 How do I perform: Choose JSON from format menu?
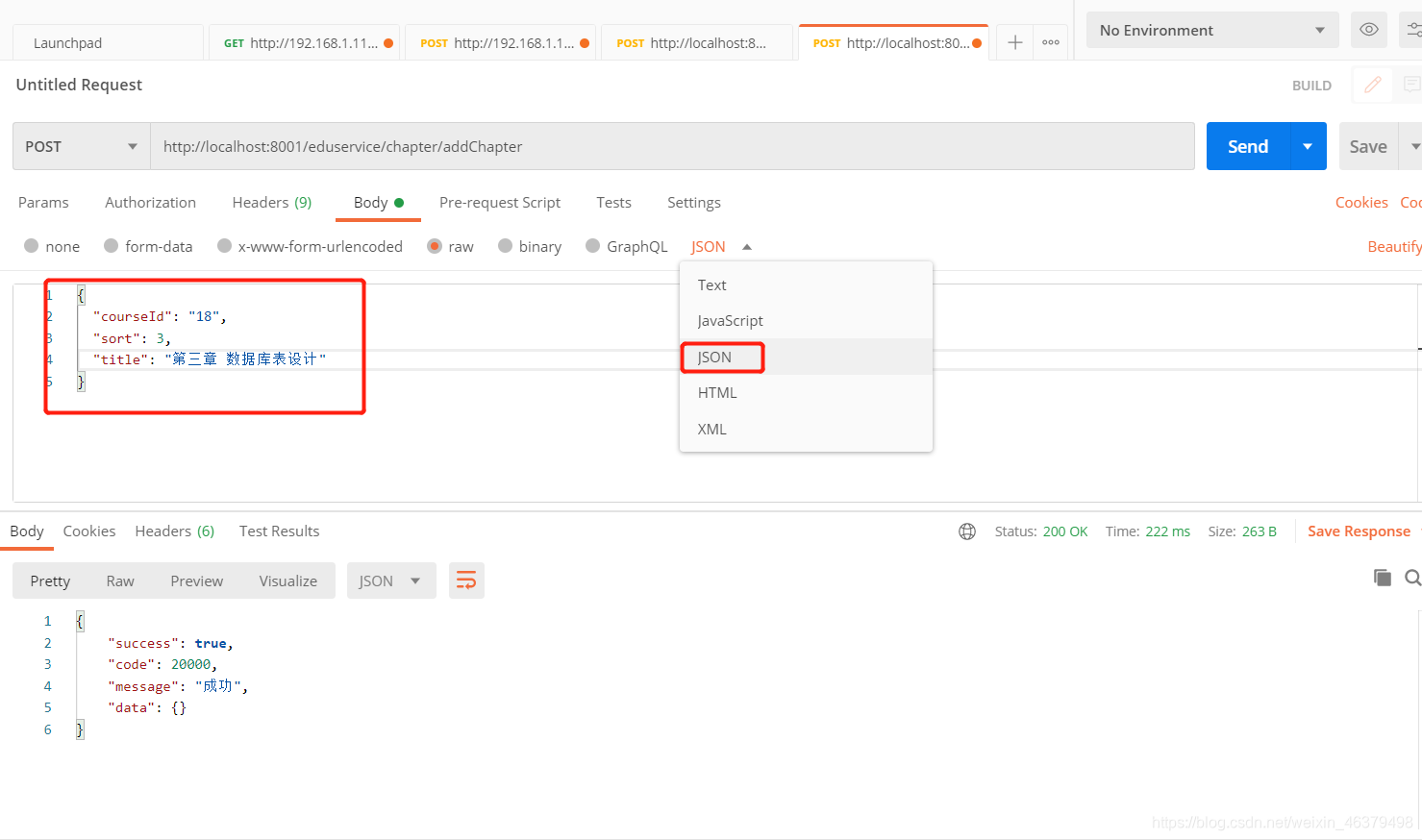pos(806,357)
